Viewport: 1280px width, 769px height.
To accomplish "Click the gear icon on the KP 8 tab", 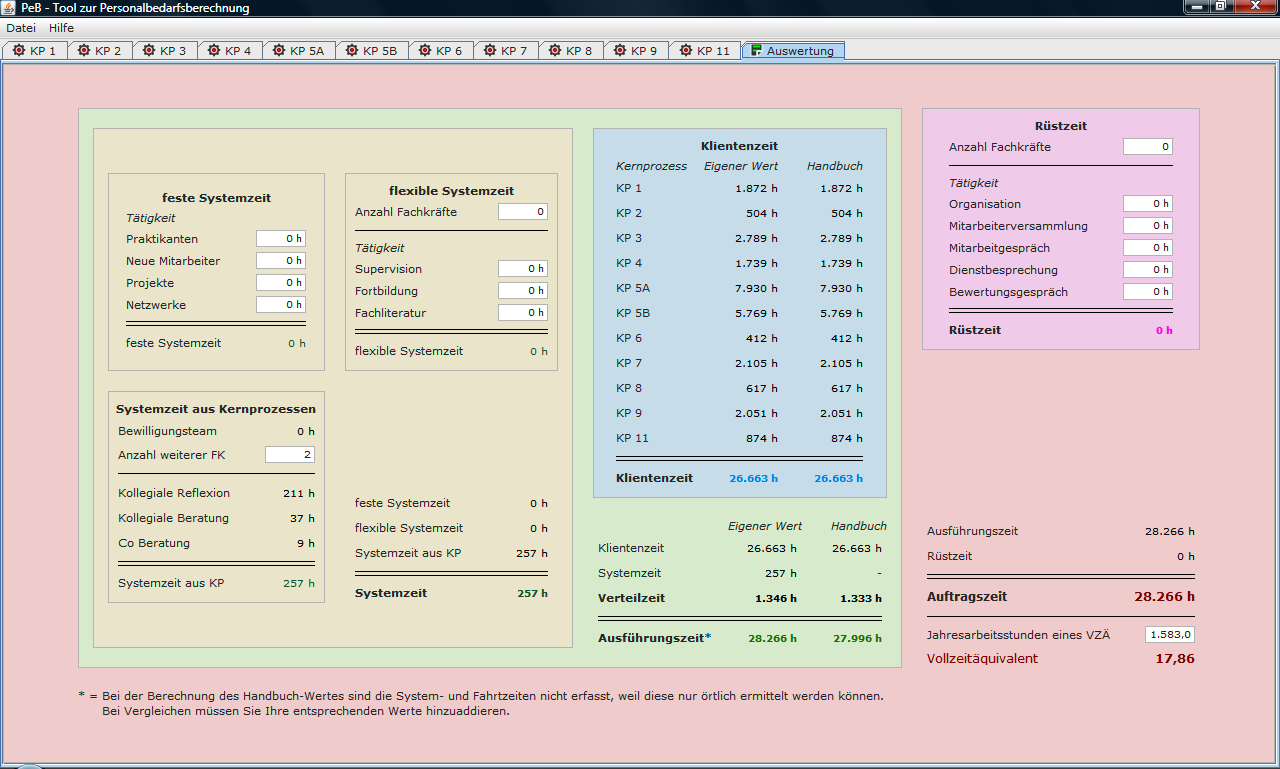I will (x=555, y=51).
